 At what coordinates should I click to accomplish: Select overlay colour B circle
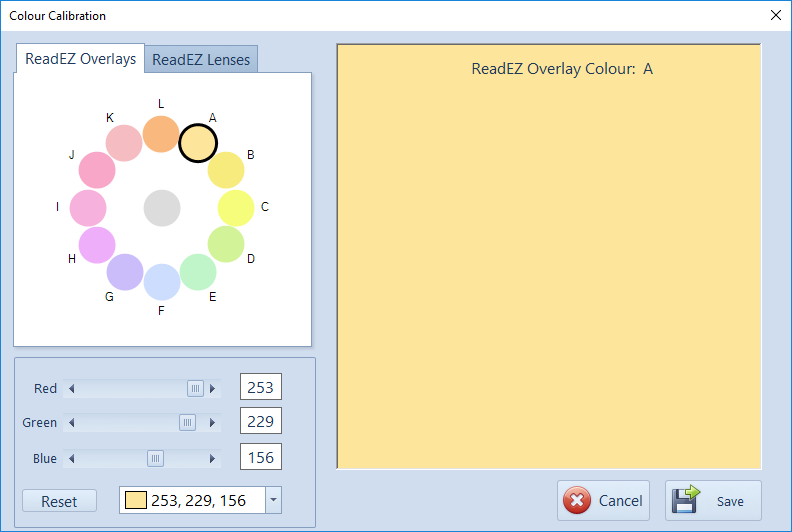coord(226,170)
